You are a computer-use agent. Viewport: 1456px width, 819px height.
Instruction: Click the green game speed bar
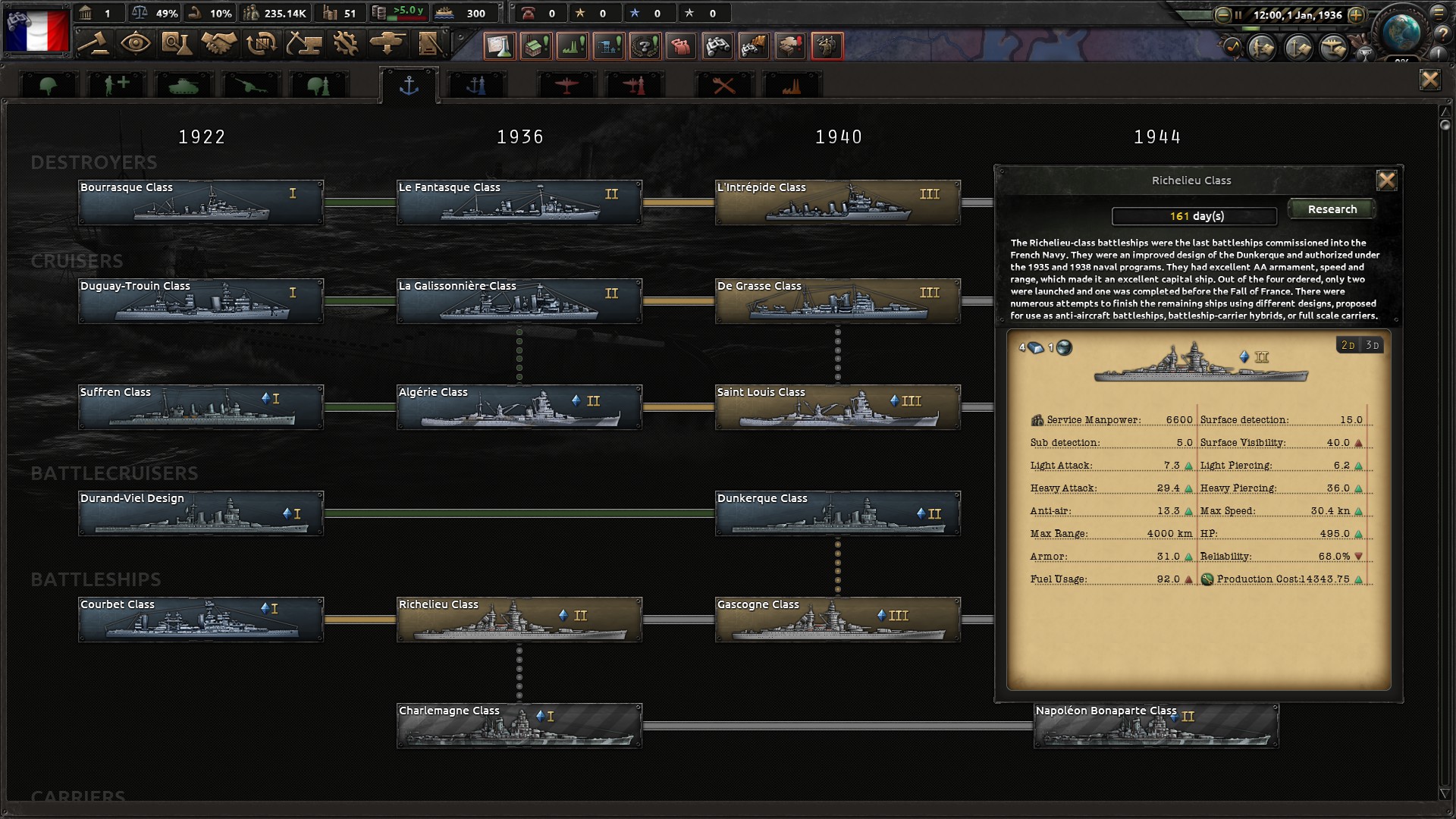click(1250, 29)
